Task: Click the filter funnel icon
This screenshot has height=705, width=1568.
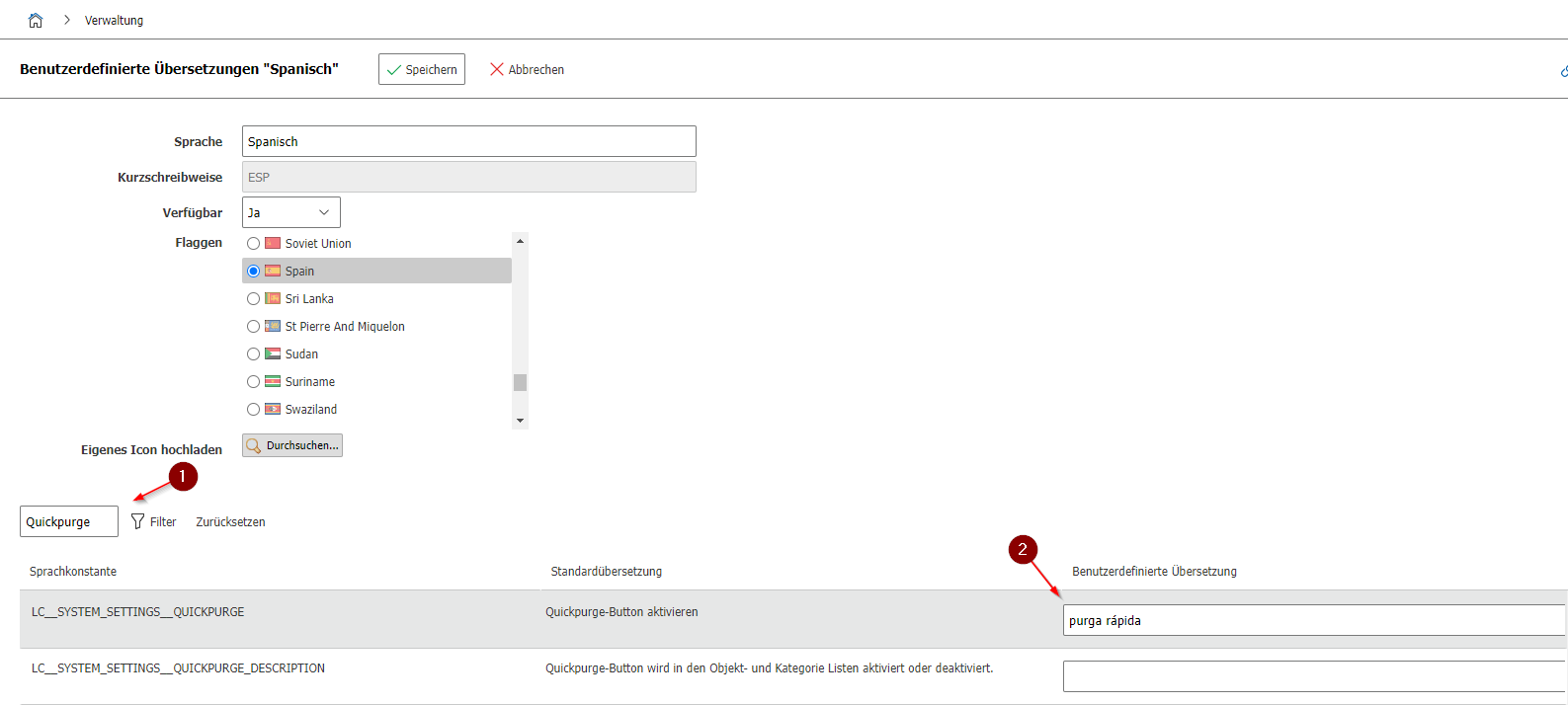Action: pos(138,521)
